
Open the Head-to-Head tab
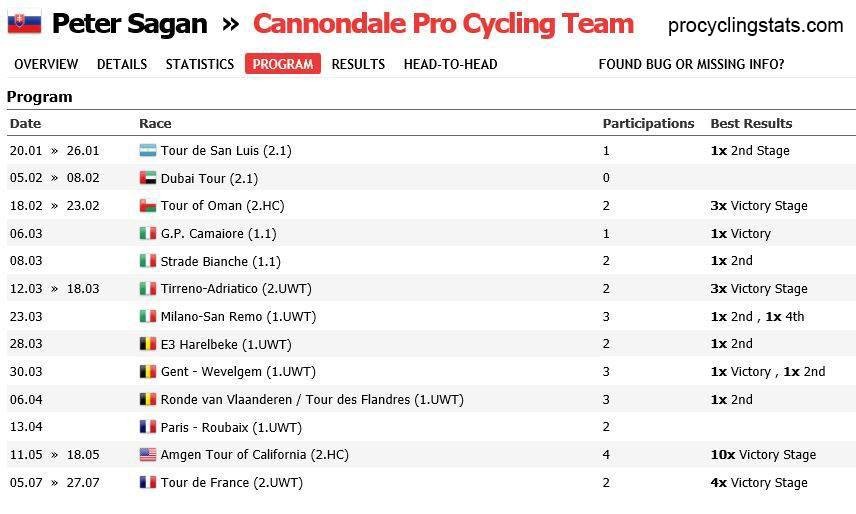click(x=450, y=64)
